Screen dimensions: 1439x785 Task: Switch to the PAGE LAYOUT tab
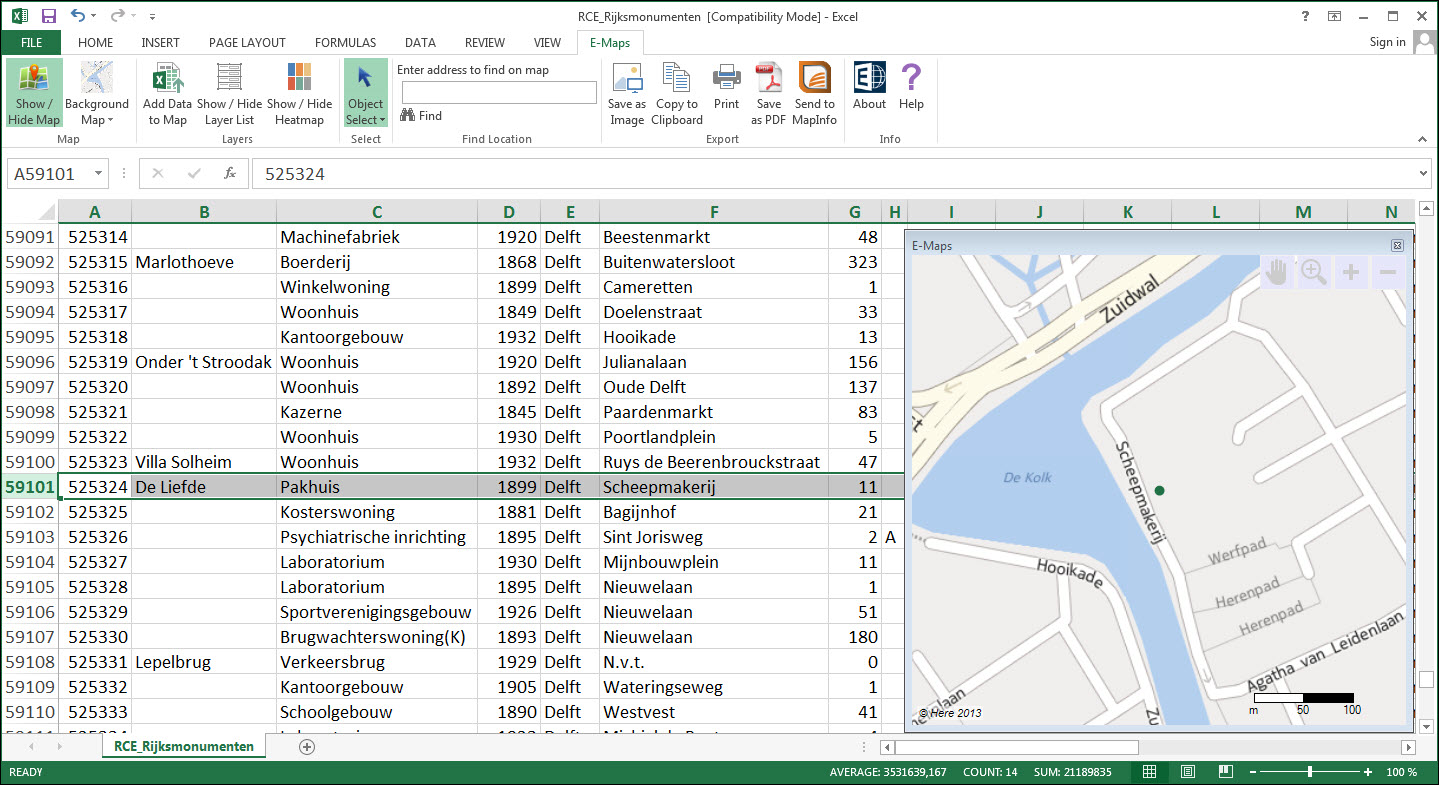pos(247,43)
